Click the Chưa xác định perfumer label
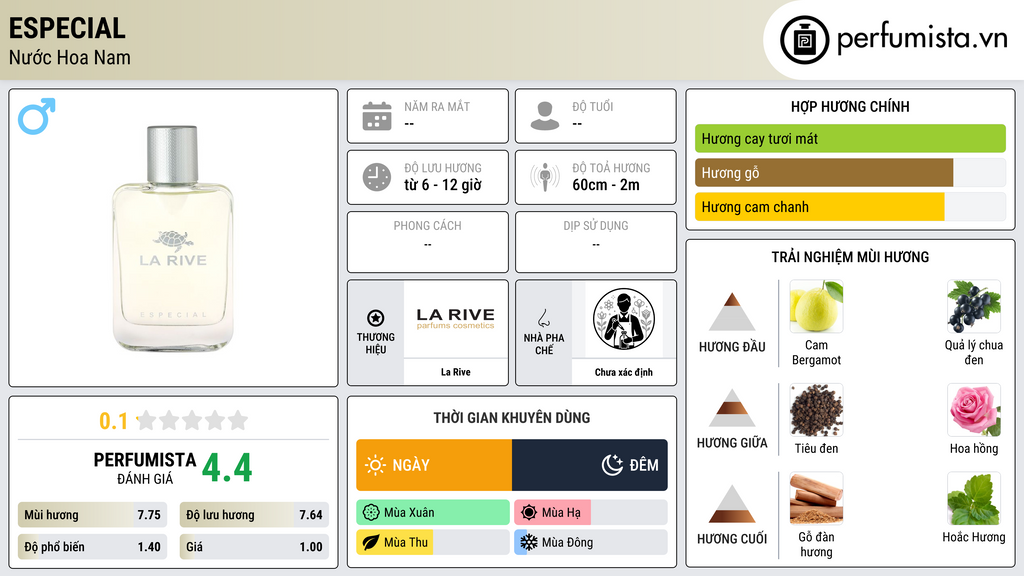Screen dimensions: 1024x576 (x=624, y=372)
